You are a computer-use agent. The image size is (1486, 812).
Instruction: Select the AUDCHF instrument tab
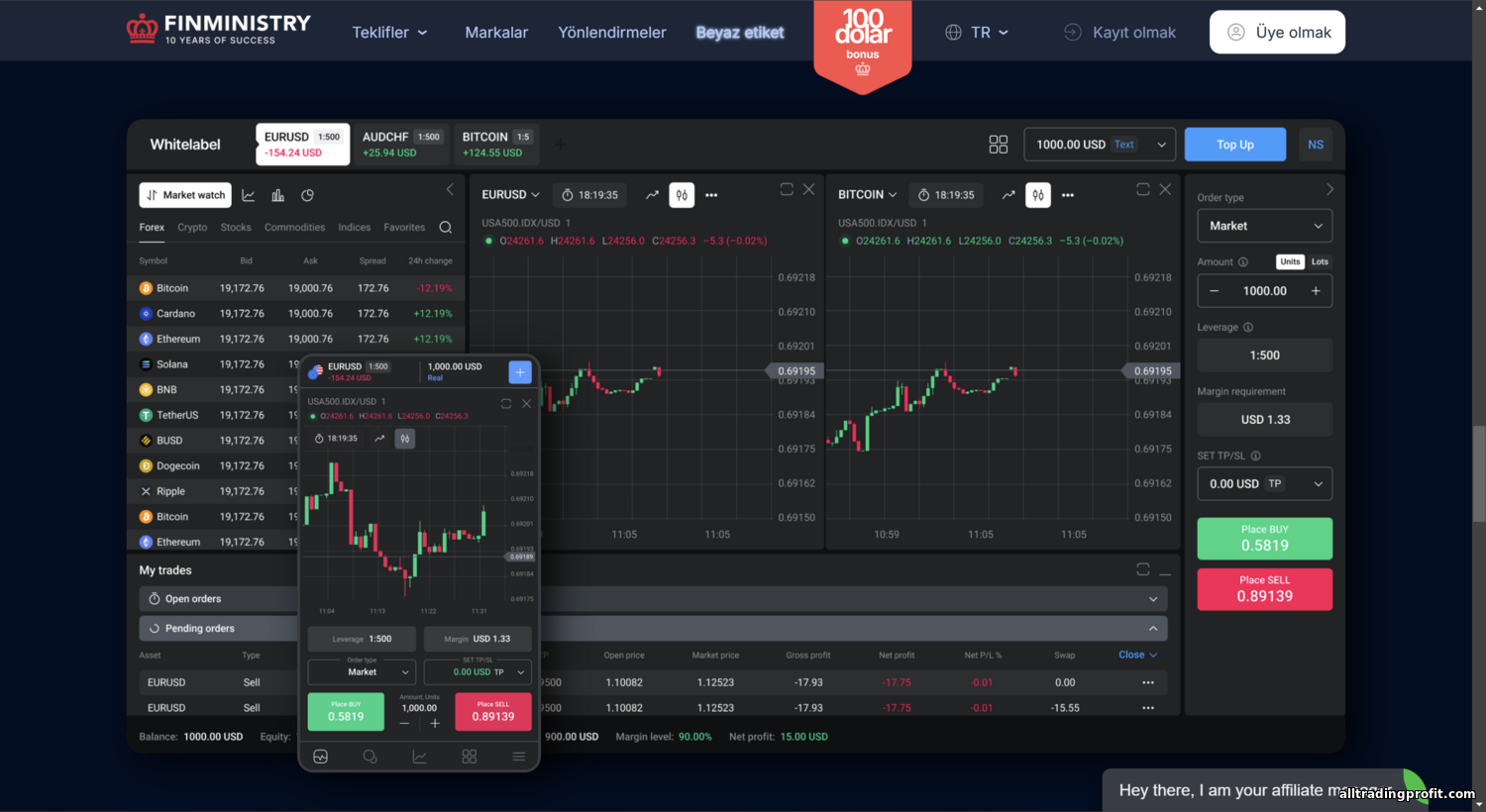pyautogui.click(x=401, y=145)
